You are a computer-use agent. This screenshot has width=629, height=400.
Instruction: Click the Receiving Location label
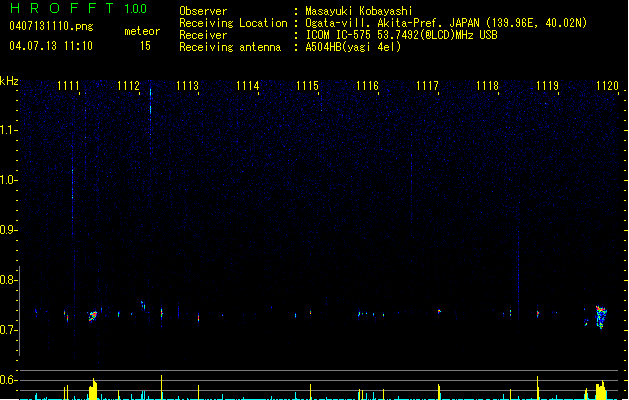tap(233, 23)
